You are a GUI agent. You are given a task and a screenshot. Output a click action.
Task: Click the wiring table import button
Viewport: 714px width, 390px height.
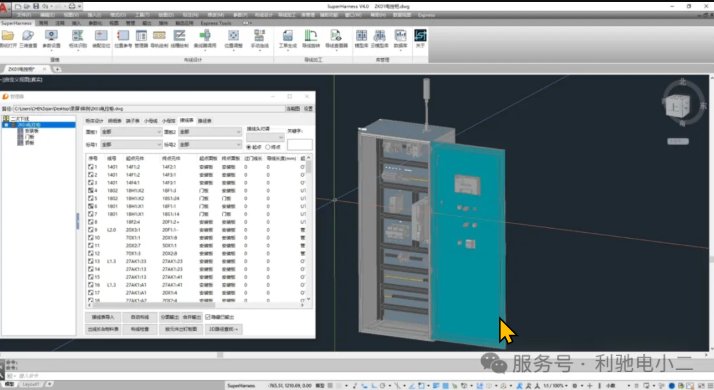pos(103,317)
